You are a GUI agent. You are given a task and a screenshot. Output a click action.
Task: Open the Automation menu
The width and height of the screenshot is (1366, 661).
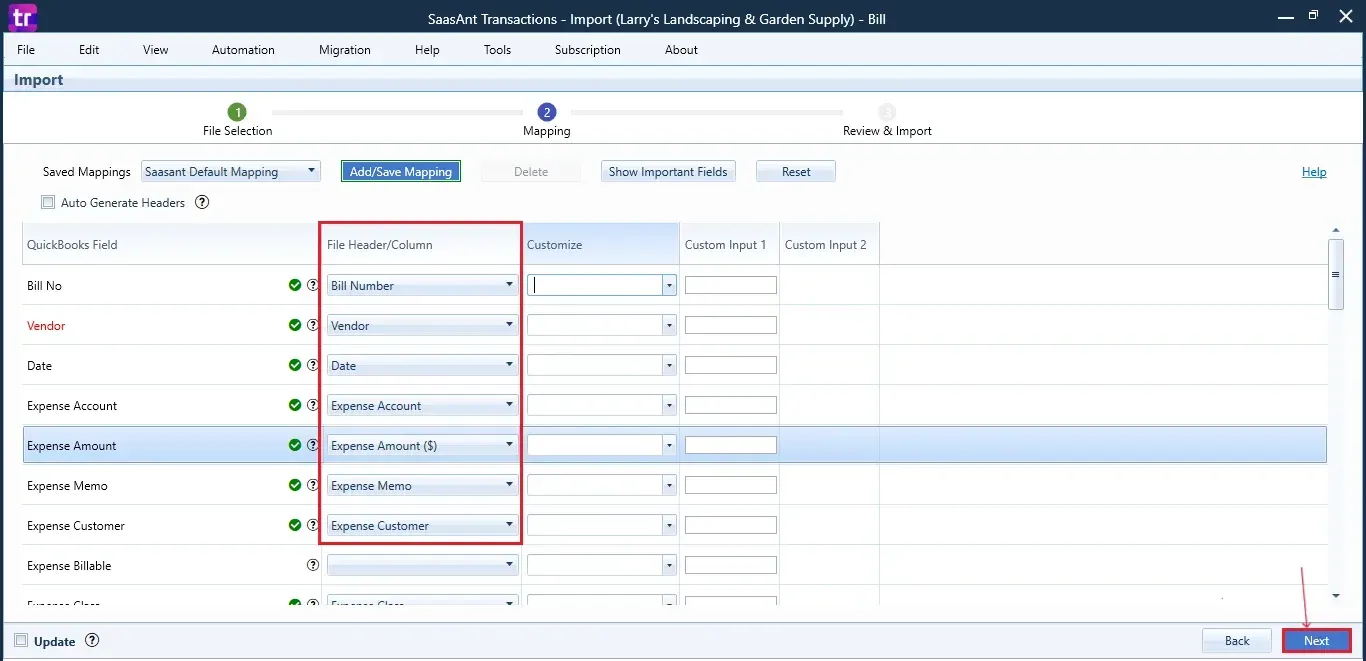243,50
